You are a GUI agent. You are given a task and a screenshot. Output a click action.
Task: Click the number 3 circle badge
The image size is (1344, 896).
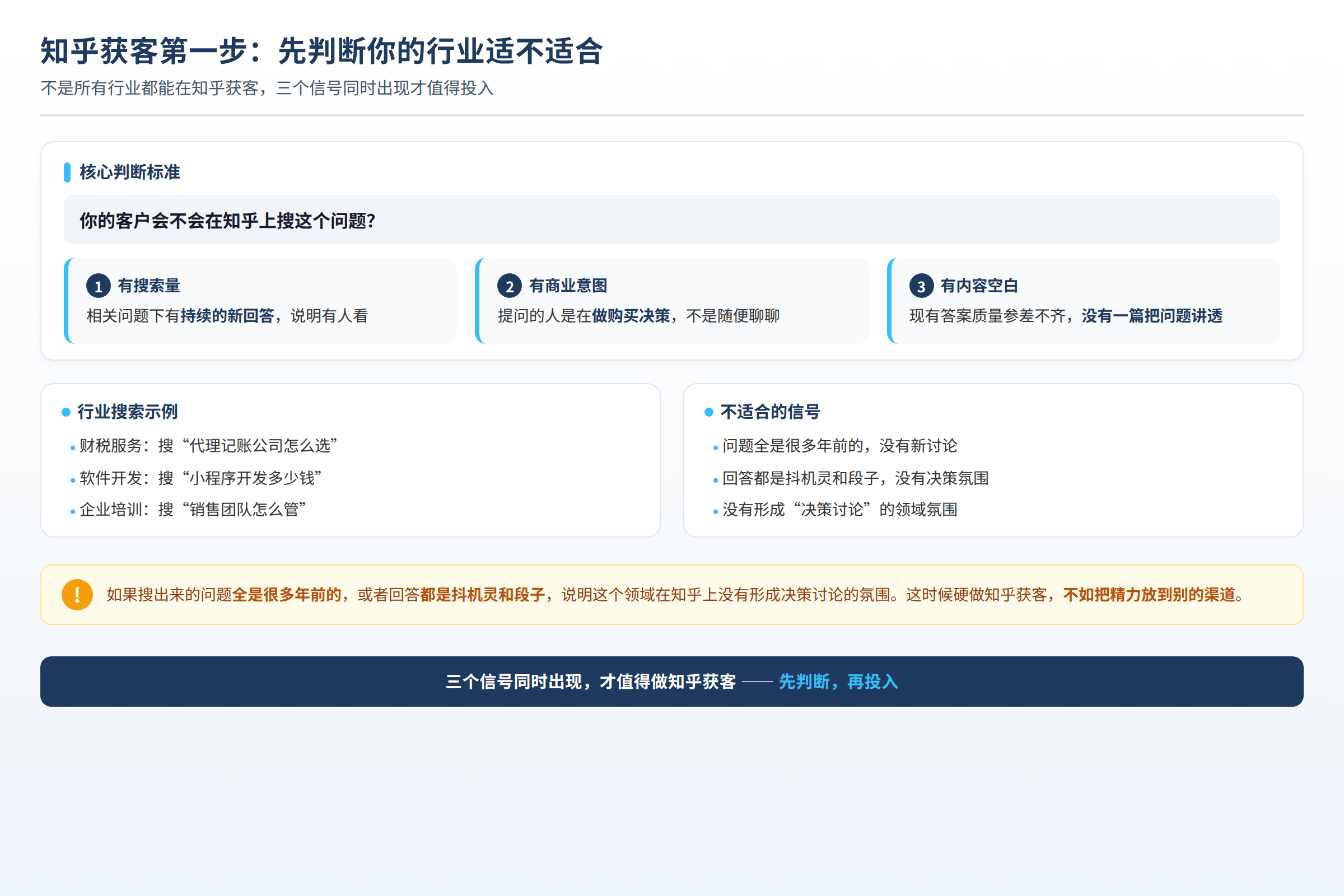(921, 286)
